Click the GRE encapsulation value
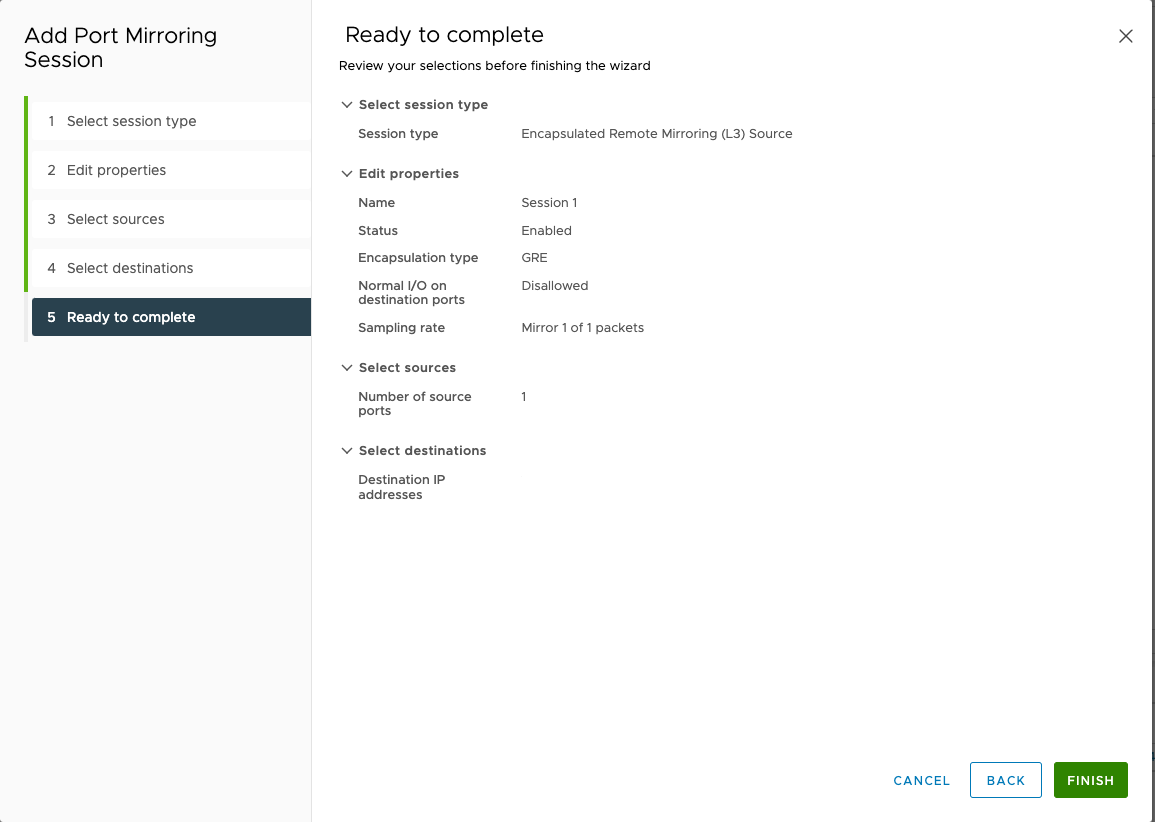Image resolution: width=1155 pixels, height=822 pixels. coord(534,257)
